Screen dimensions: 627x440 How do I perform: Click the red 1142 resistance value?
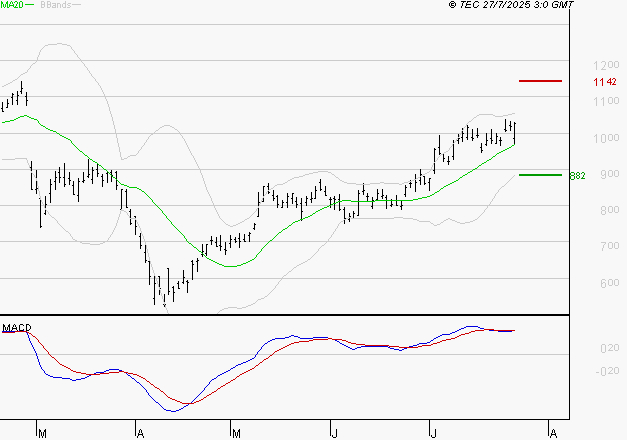click(605, 82)
